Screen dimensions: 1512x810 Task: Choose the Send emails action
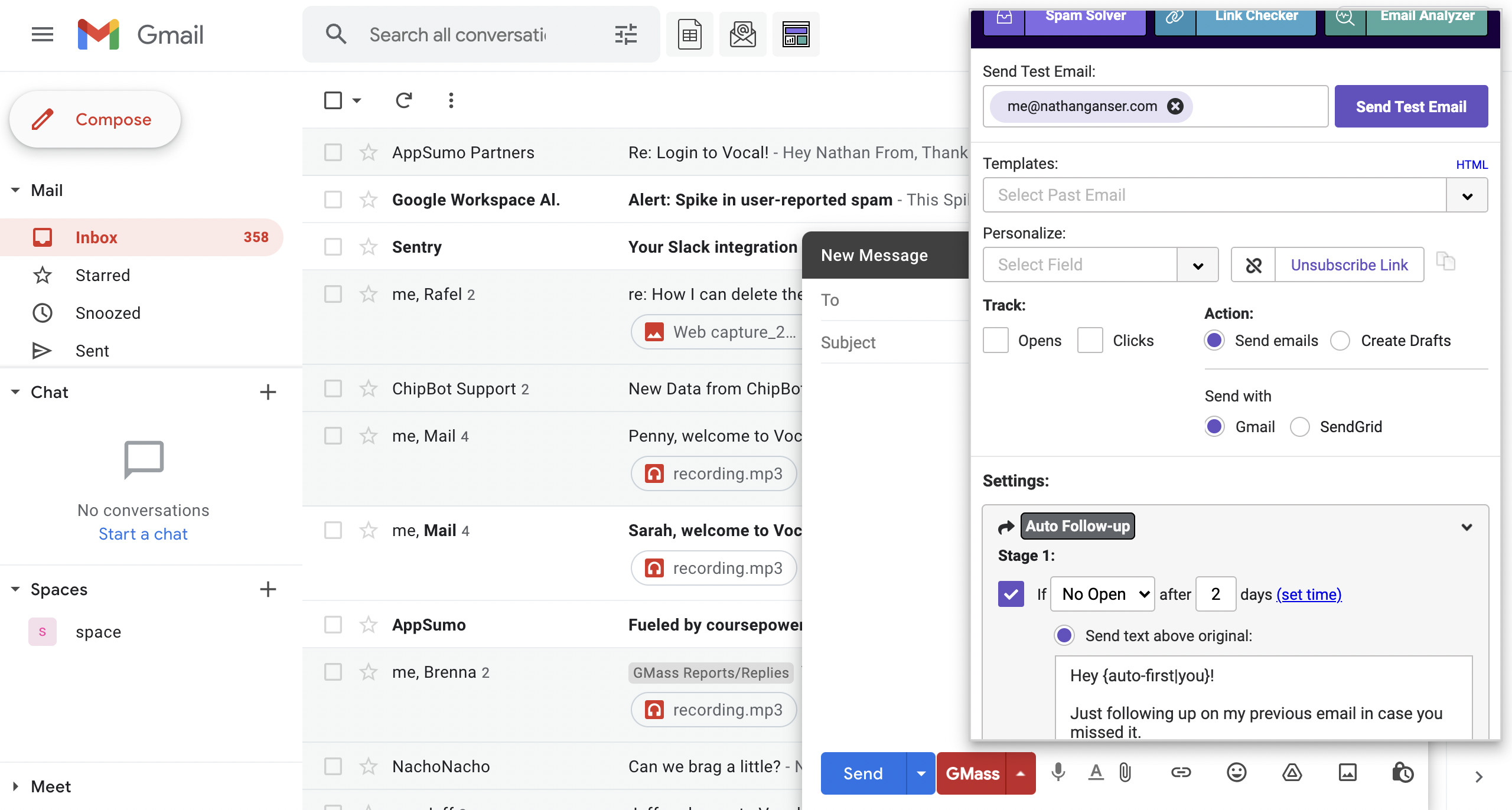tap(1214, 341)
